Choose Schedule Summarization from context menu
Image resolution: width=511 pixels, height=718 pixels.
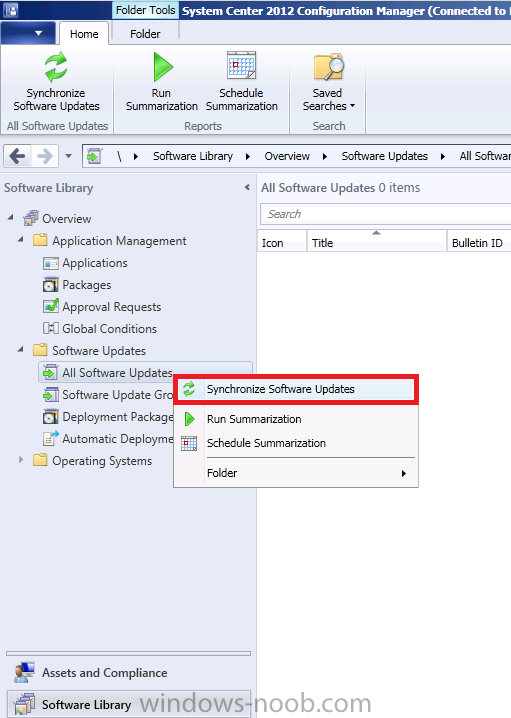[x=296, y=443]
